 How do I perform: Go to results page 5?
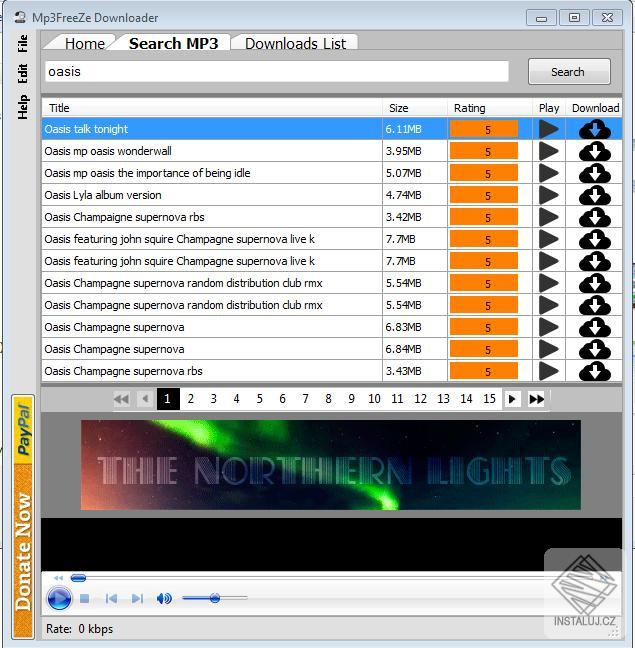click(259, 399)
